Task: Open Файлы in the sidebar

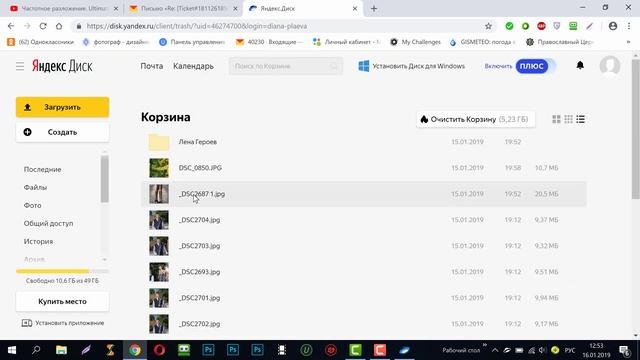Action: pyautogui.click(x=35, y=187)
